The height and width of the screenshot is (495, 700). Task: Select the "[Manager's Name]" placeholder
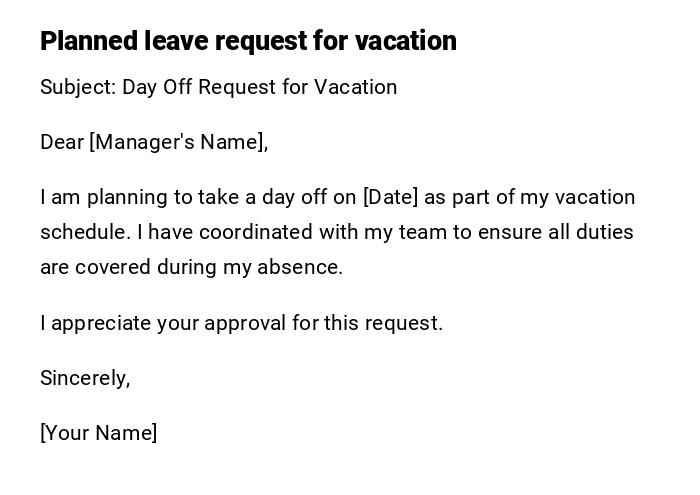[179, 142]
